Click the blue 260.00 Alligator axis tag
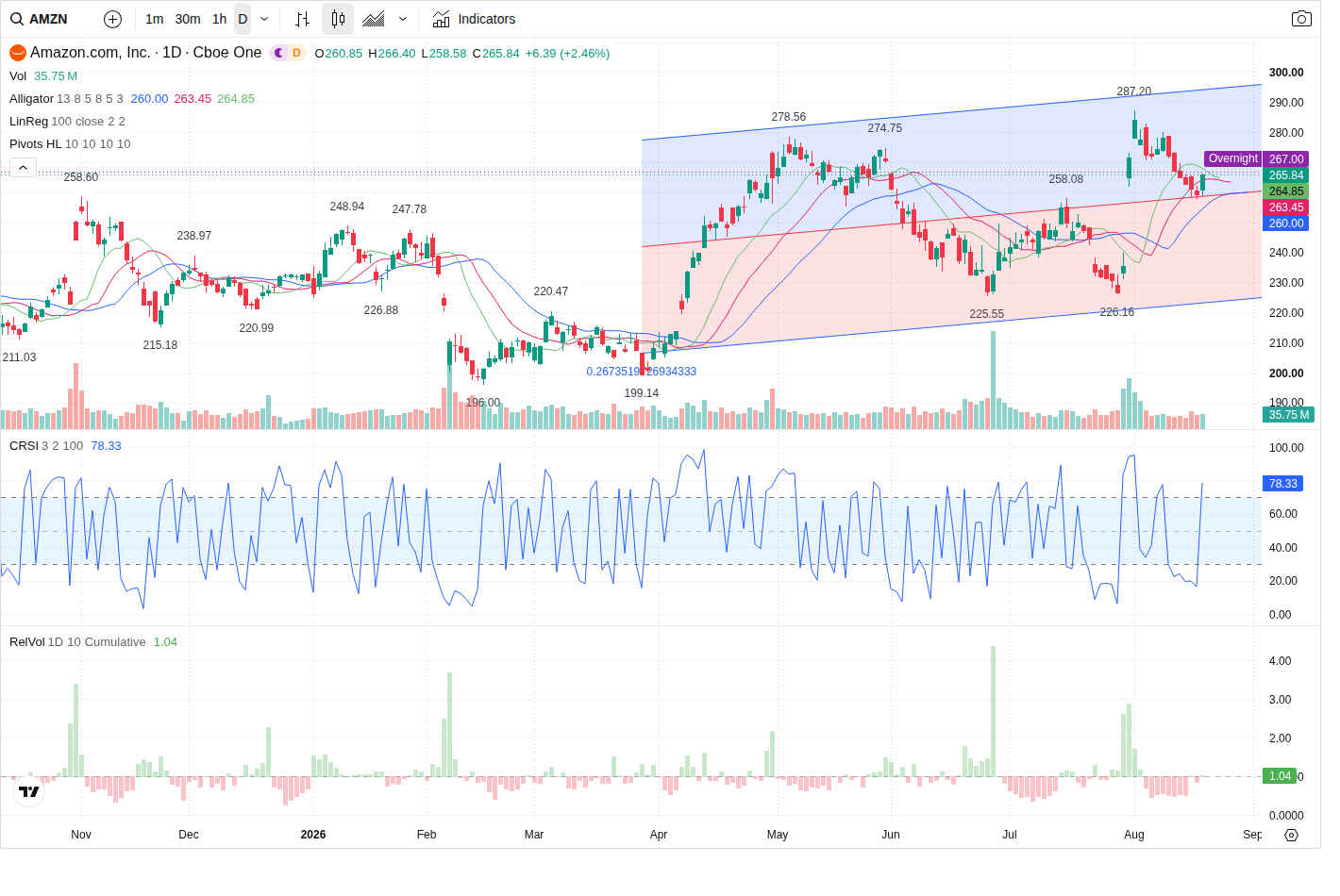Screen dimensions: 1340x896 click(1286, 224)
